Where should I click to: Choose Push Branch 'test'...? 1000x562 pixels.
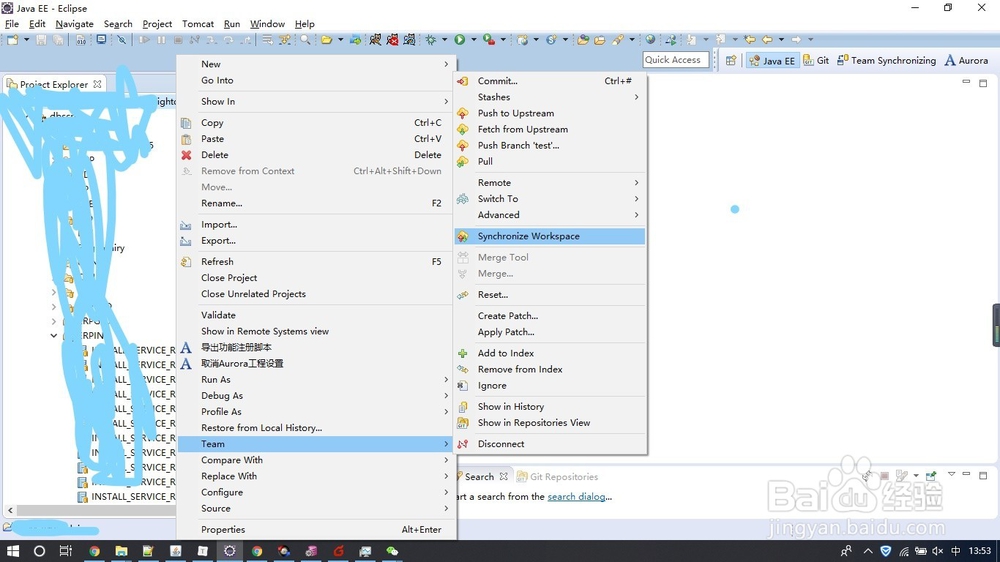coord(550,145)
